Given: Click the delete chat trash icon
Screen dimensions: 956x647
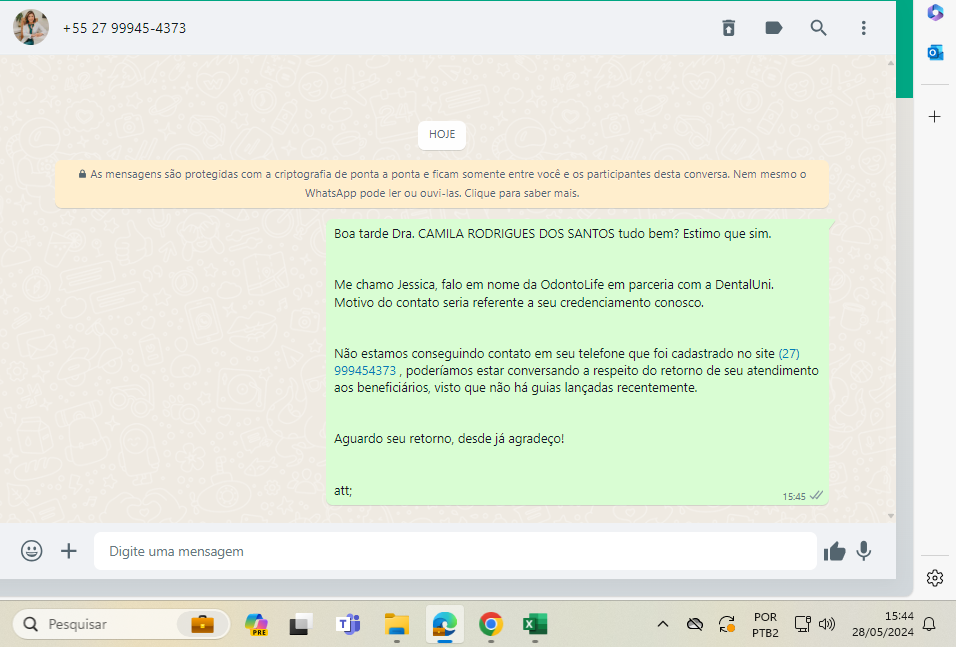Looking at the screenshot, I should (729, 28).
